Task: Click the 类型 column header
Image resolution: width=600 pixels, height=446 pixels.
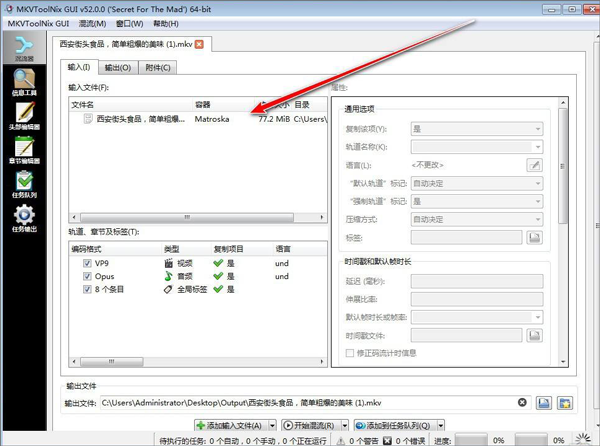Action: [186, 249]
